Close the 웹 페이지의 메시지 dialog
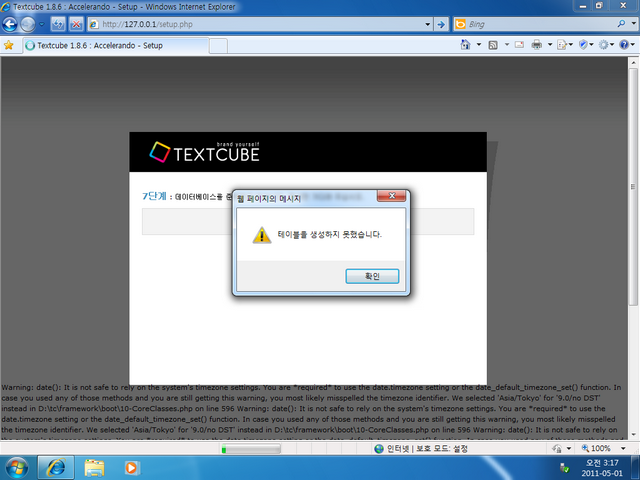The width and height of the screenshot is (640, 480). [391, 196]
